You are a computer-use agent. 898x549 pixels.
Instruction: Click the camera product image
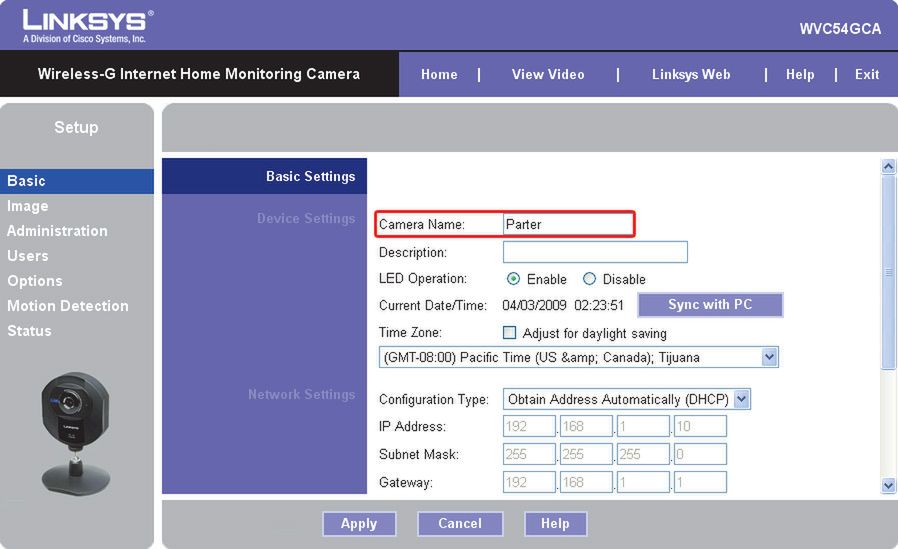[x=76, y=435]
